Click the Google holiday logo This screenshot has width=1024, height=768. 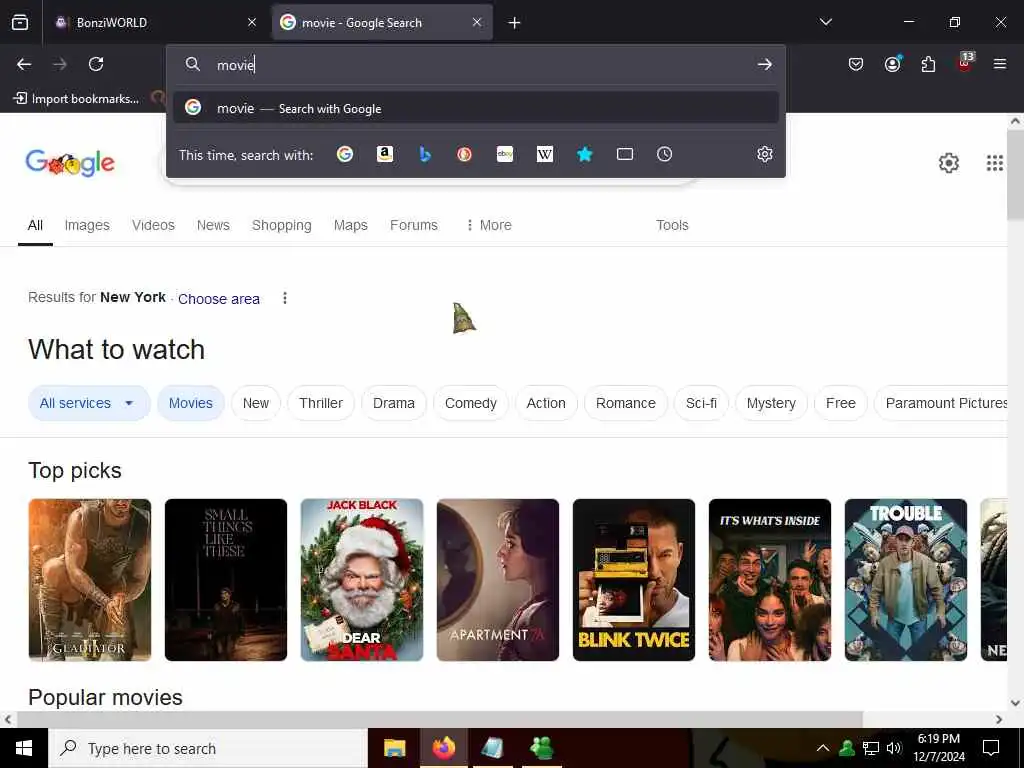pos(70,163)
